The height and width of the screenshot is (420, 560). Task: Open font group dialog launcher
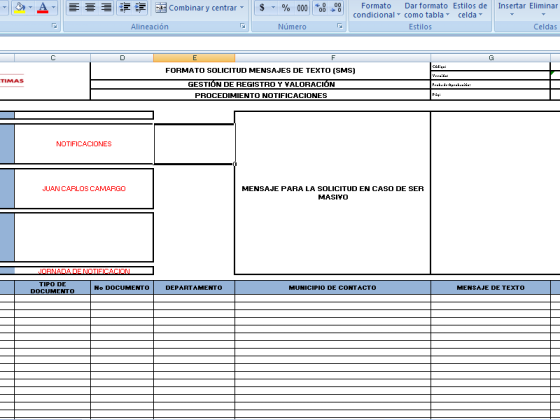[x=54, y=26]
